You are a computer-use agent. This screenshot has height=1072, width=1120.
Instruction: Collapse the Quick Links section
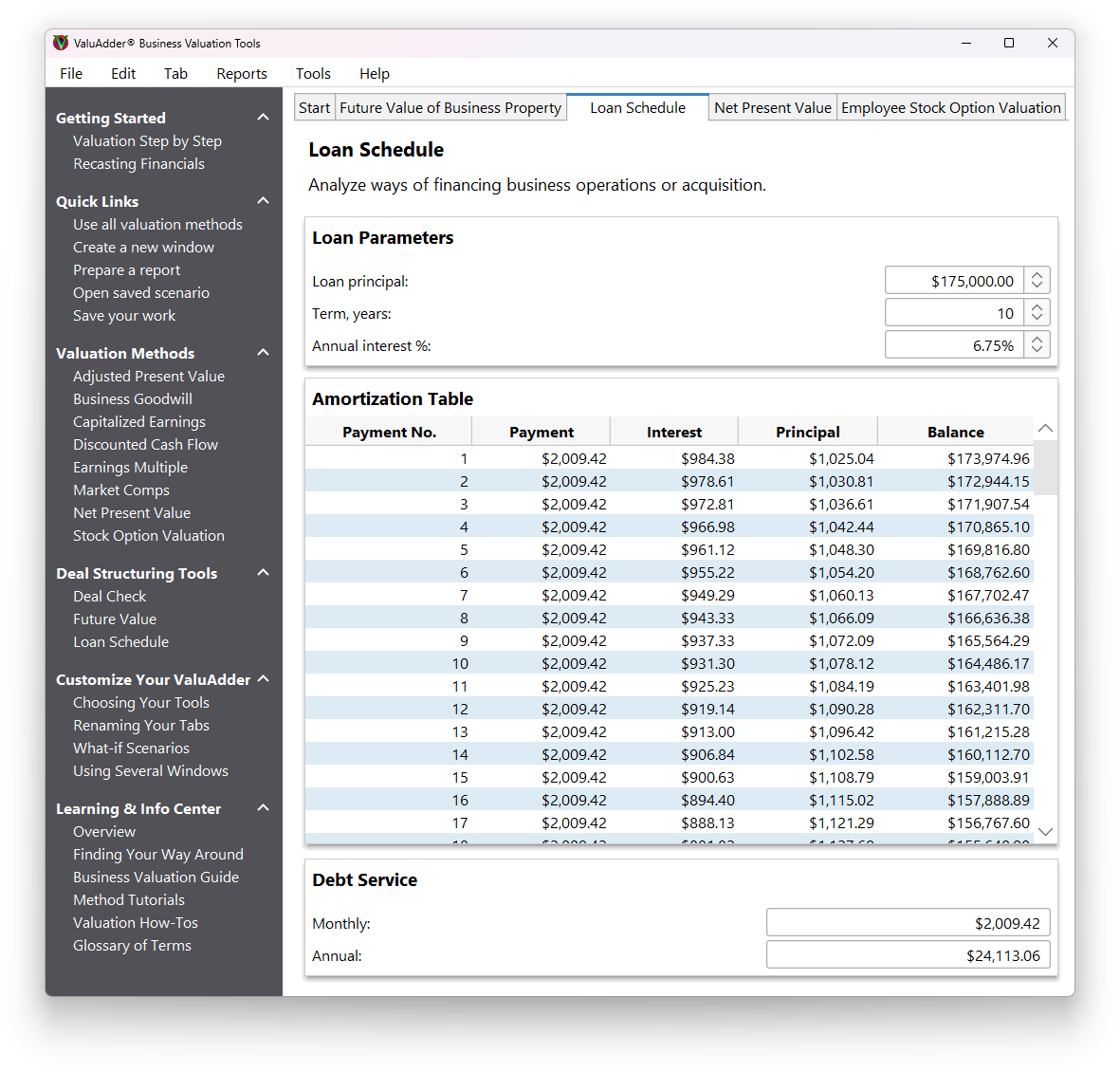263,201
